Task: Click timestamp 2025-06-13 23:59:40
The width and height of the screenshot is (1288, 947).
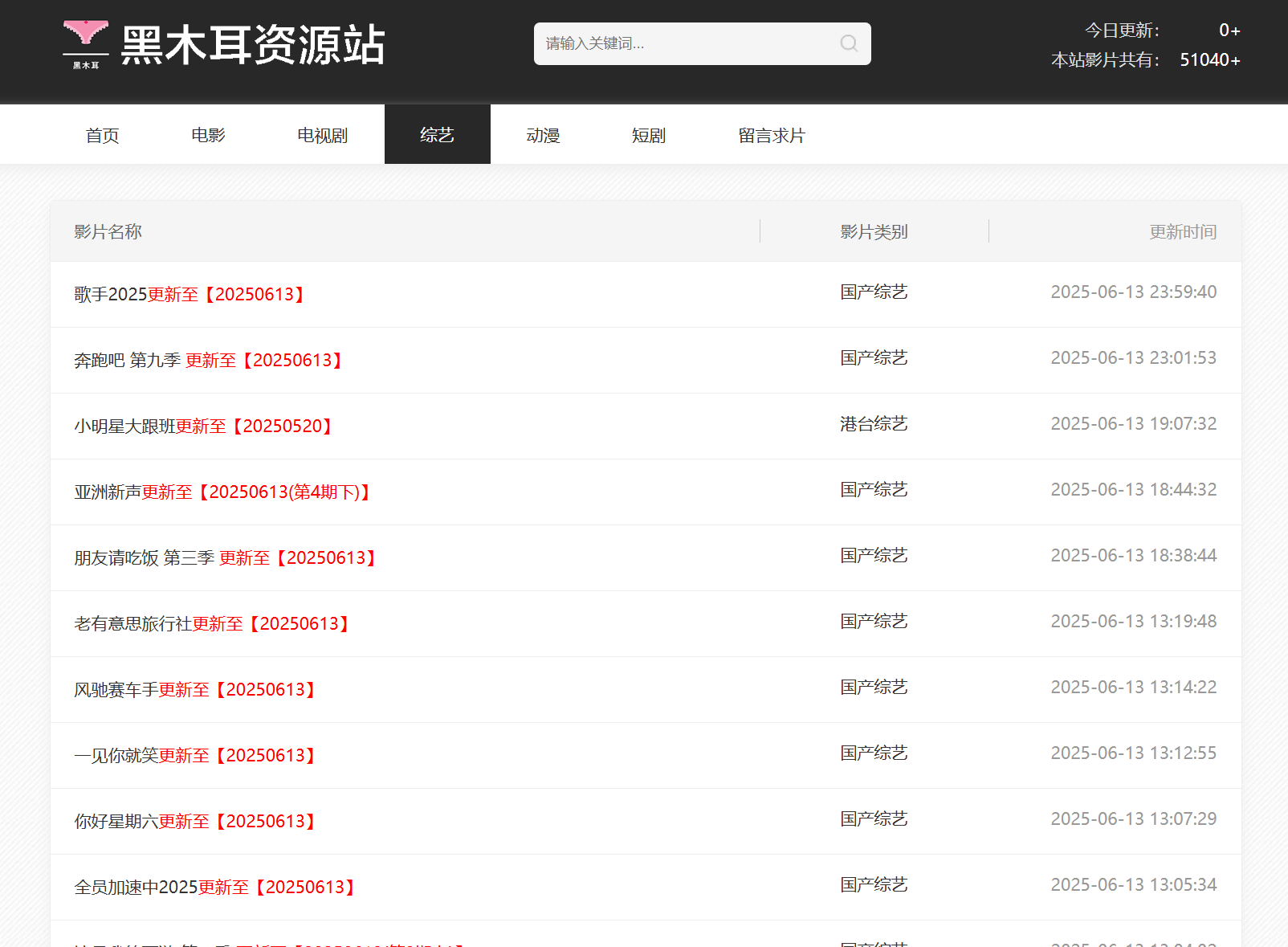Action: click(1134, 292)
